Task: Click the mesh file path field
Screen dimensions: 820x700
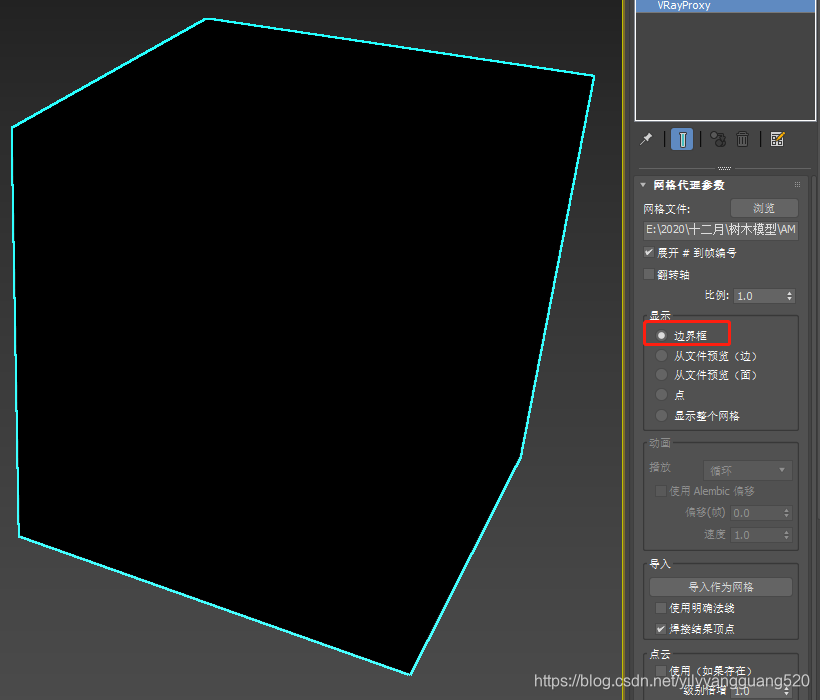Action: pyautogui.click(x=721, y=230)
